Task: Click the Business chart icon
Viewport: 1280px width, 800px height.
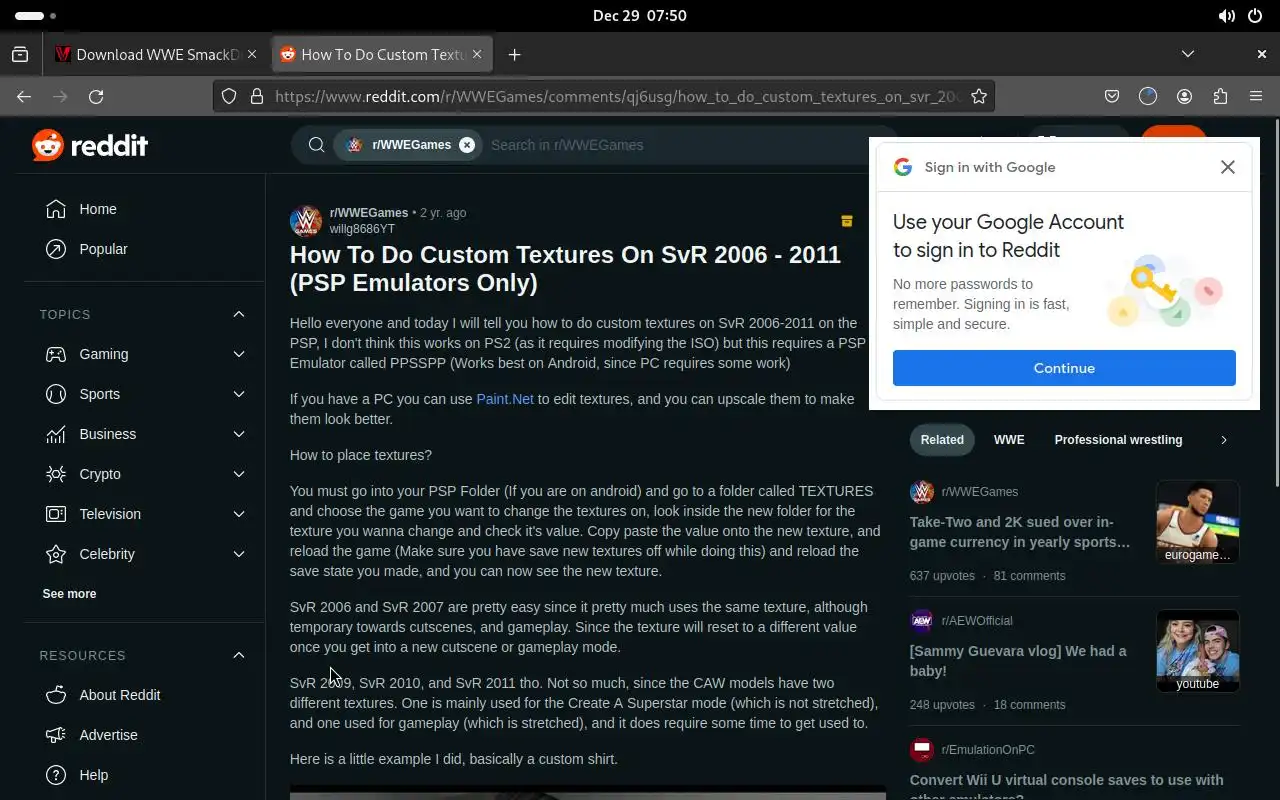Action: (56, 434)
